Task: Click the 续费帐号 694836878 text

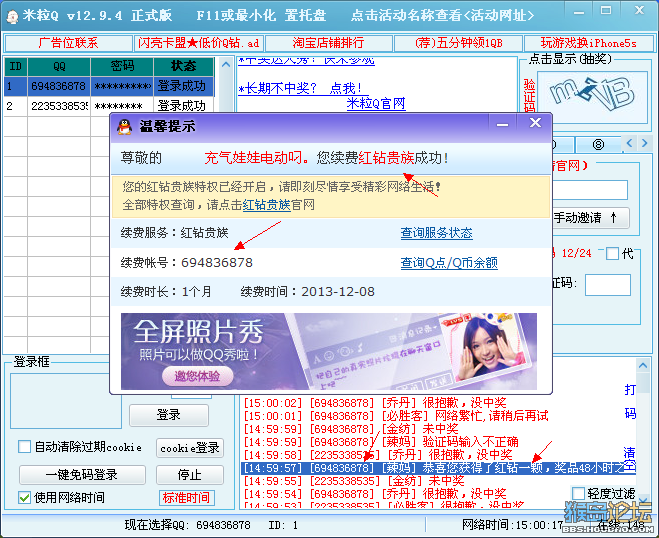Action: click(187, 263)
